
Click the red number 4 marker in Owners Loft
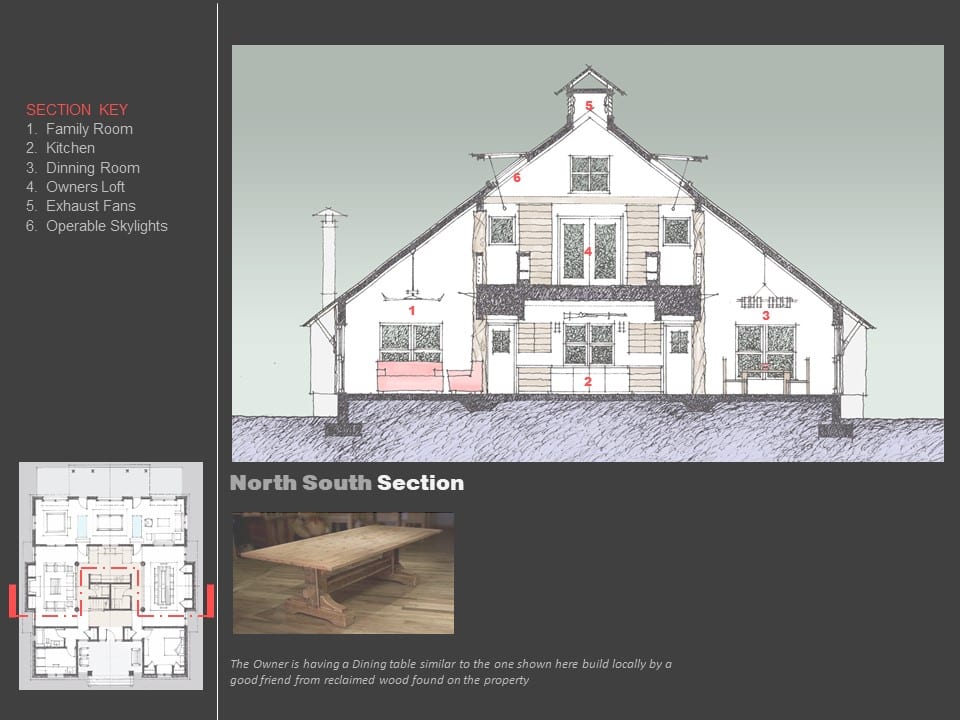click(588, 251)
